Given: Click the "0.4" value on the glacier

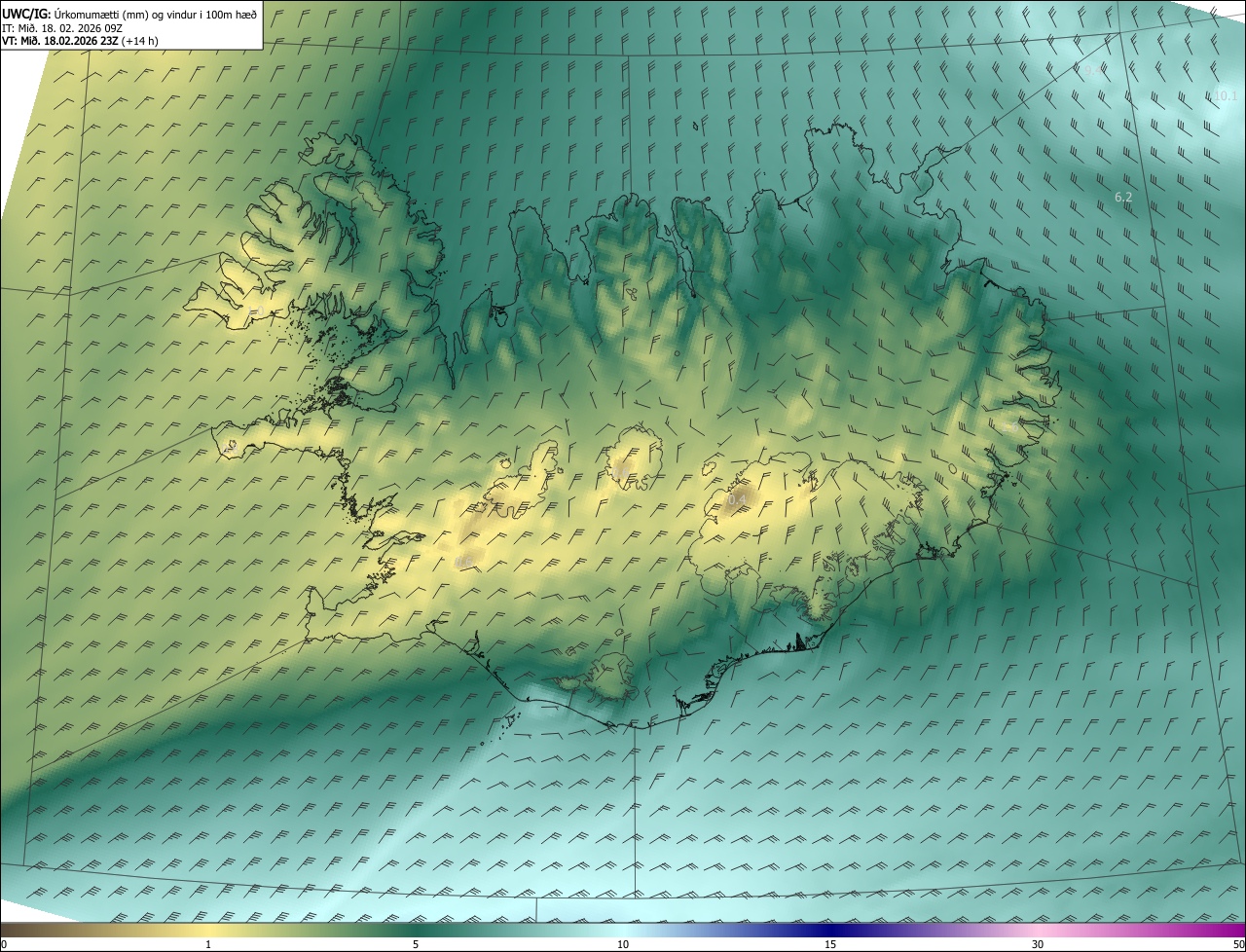Looking at the screenshot, I should (x=738, y=500).
